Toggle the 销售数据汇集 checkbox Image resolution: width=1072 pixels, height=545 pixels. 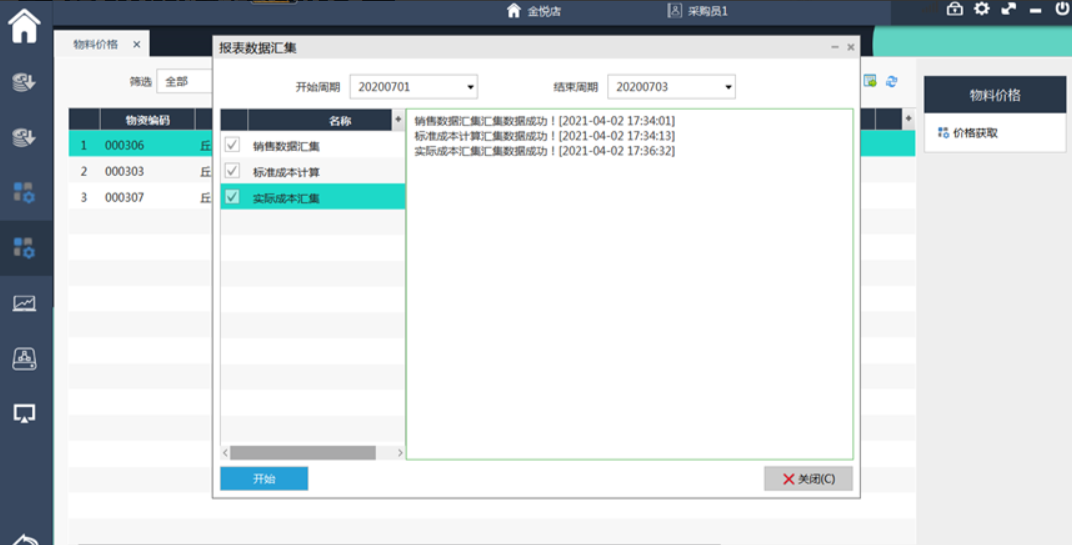(x=232, y=146)
